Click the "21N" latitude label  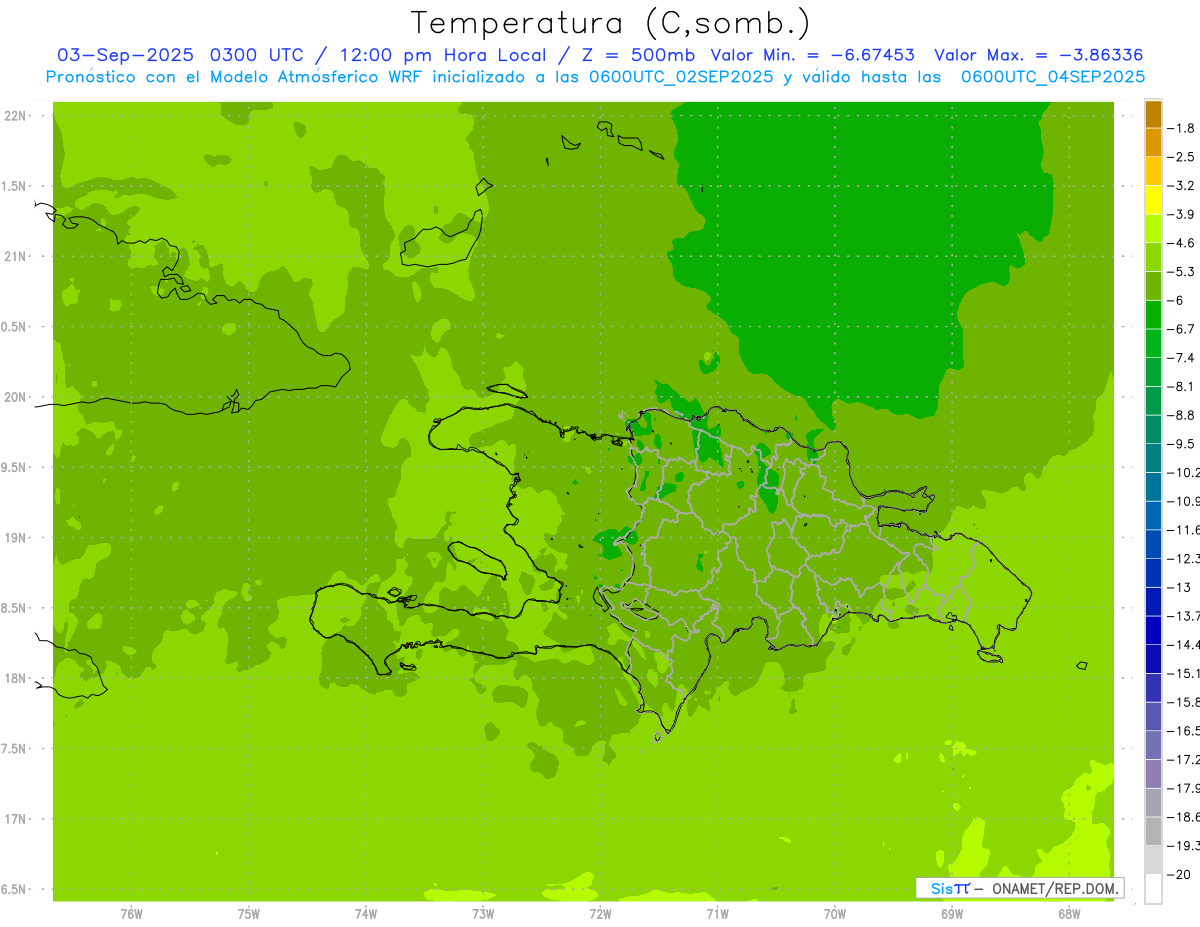click(x=17, y=257)
